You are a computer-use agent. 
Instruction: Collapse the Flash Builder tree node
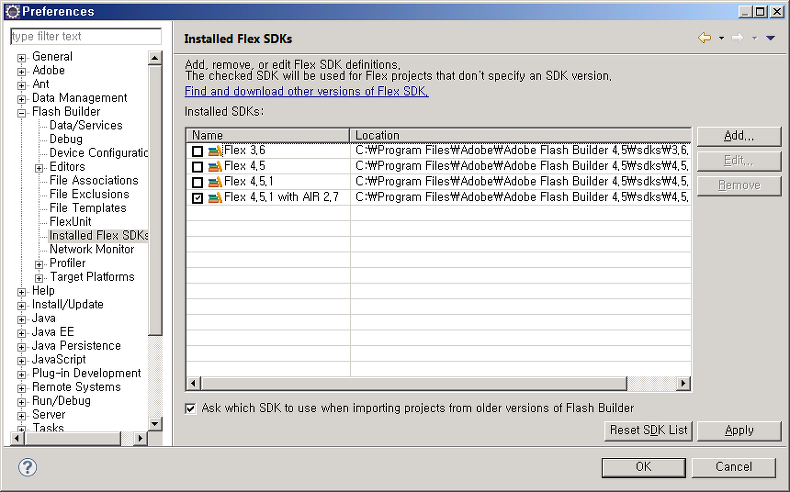(x=22, y=113)
